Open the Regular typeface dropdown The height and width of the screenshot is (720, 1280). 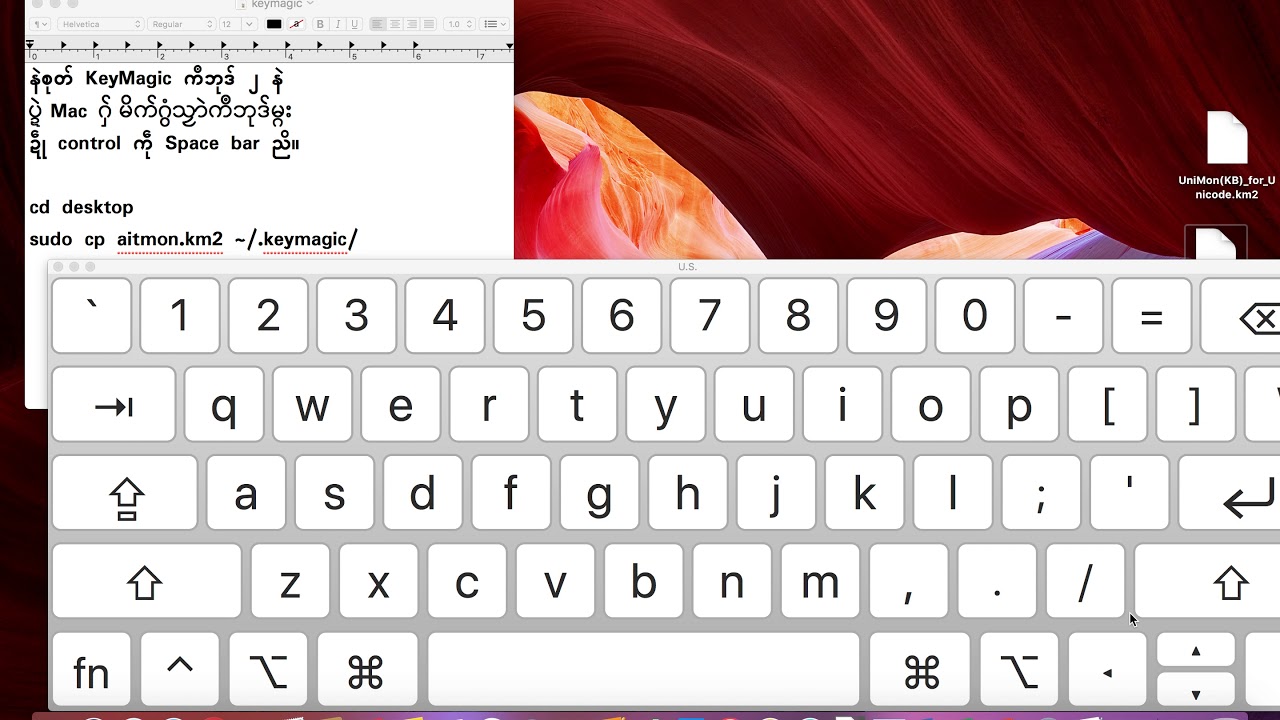[180, 24]
